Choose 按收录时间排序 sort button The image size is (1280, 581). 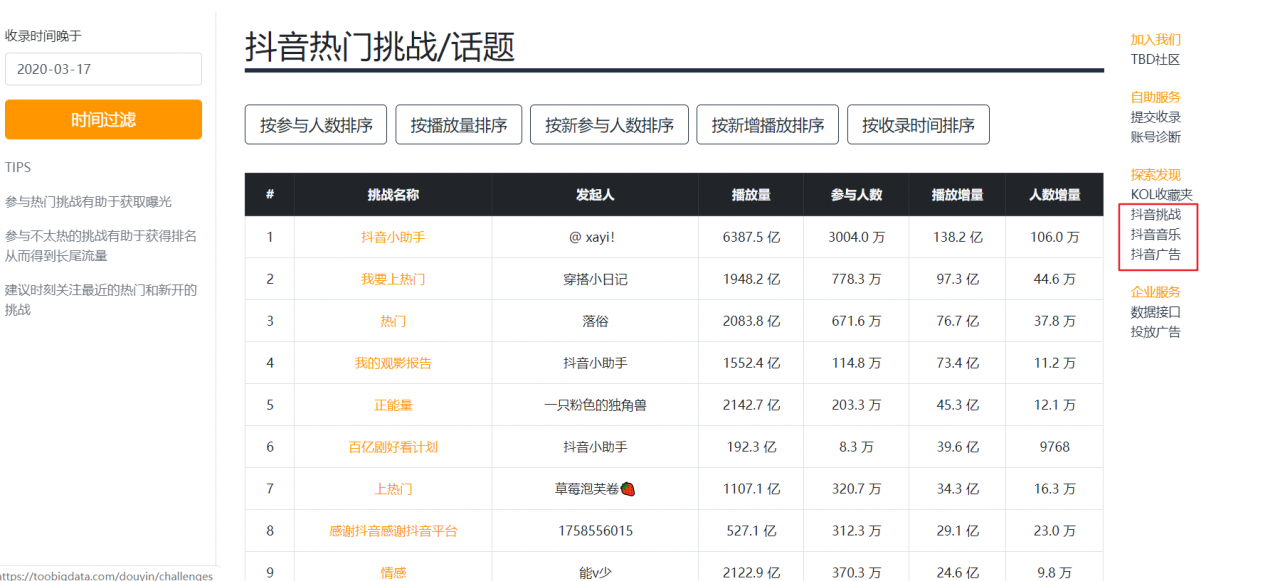(918, 125)
